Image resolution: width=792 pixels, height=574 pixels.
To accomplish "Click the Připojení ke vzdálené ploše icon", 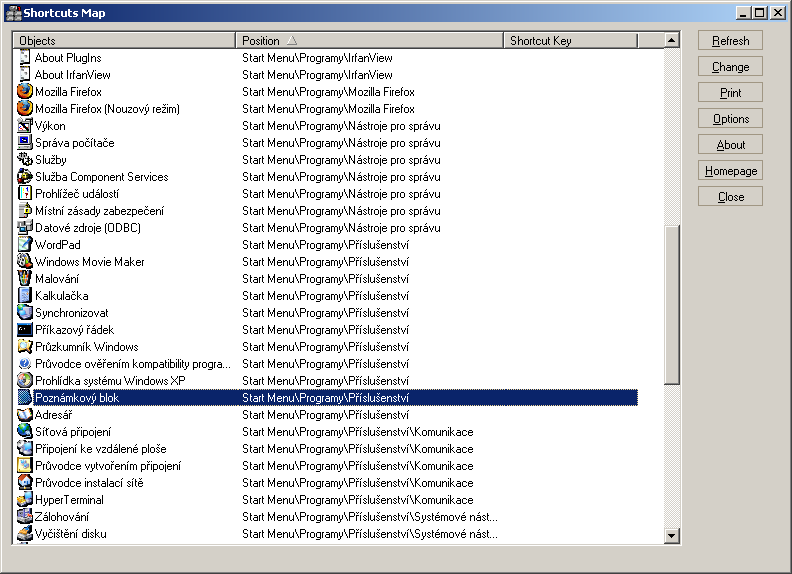I will pos(25,448).
